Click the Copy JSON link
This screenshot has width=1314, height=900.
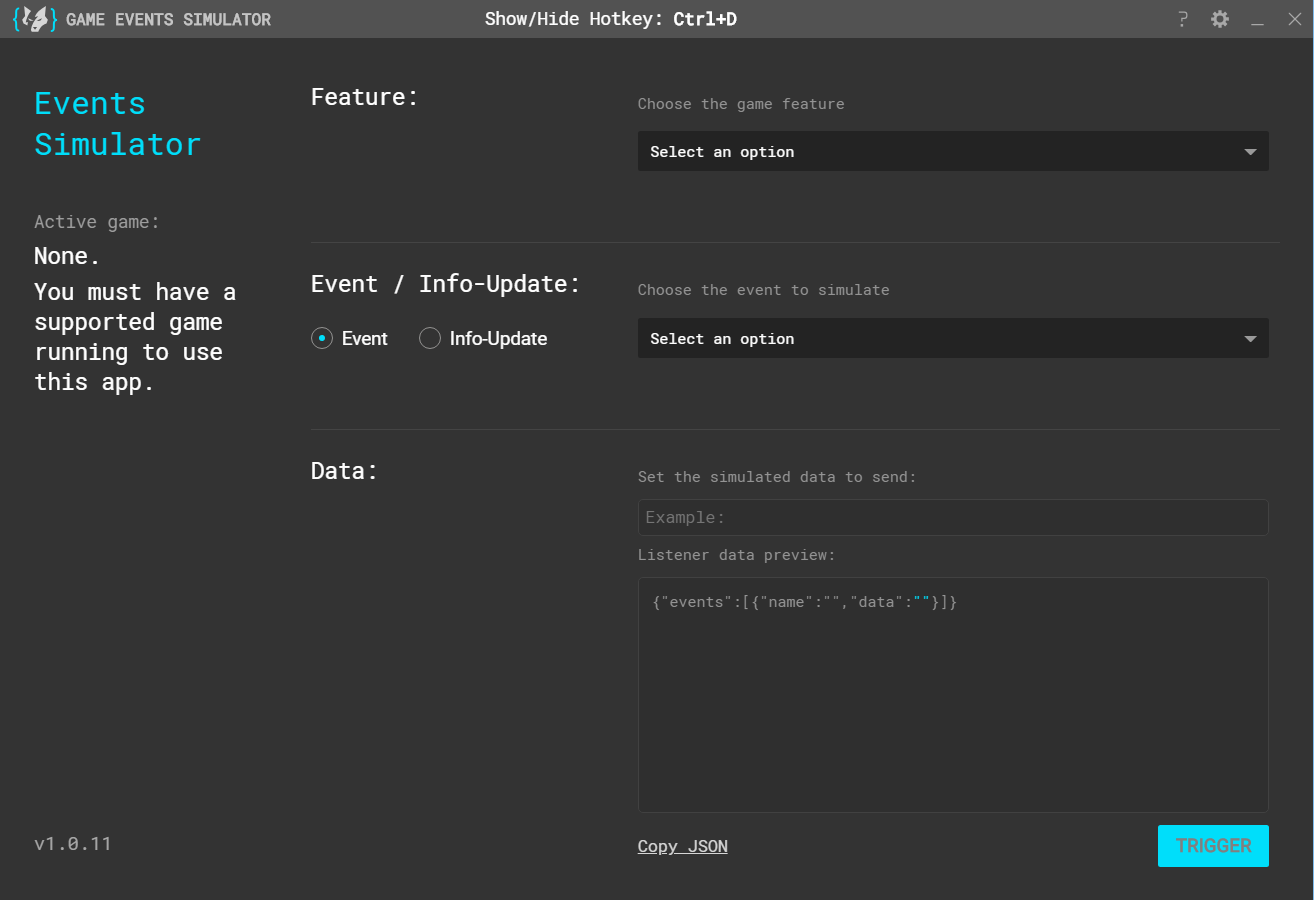click(x=683, y=846)
